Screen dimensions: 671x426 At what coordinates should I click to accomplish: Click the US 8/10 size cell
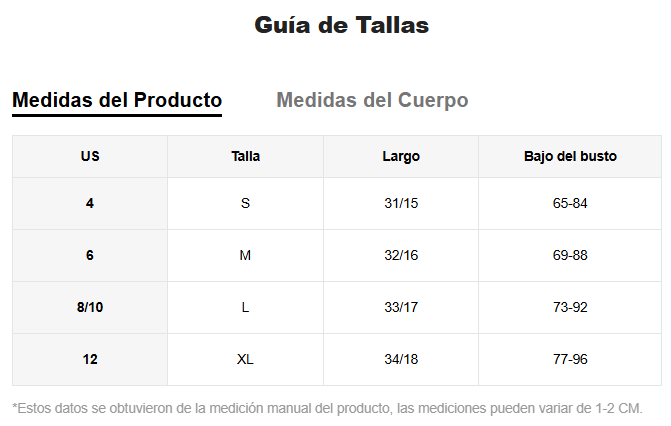pyautogui.click(x=90, y=307)
